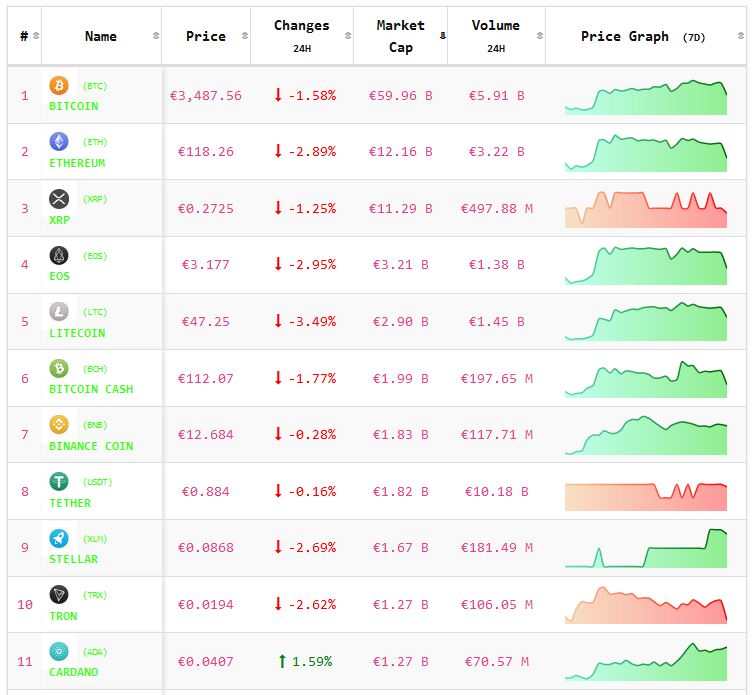The image size is (755, 695).
Task: Click Tether 7-day red price graph
Action: [x=645, y=494]
